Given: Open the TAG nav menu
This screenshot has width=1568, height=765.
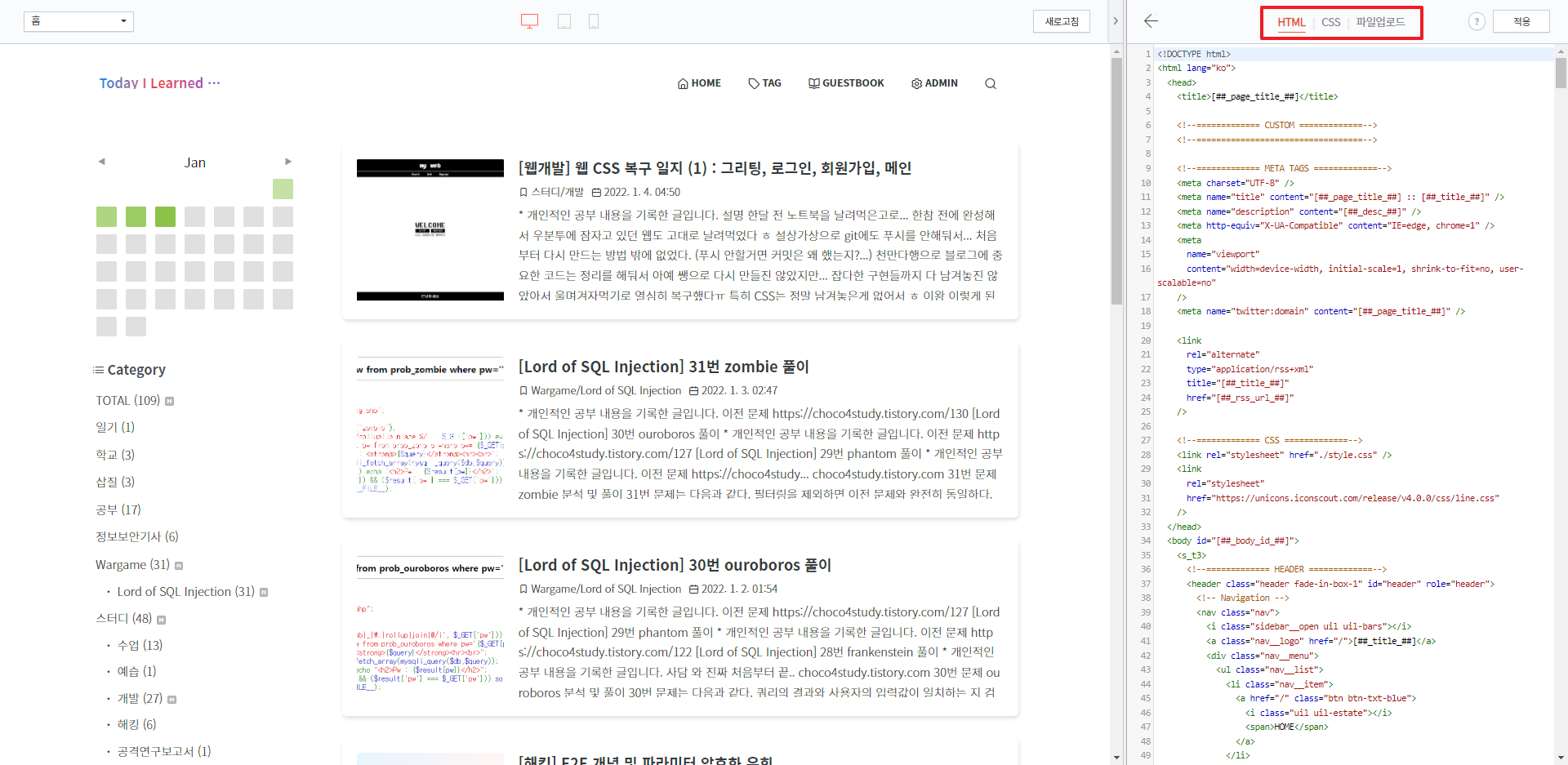Looking at the screenshot, I should coord(764,83).
